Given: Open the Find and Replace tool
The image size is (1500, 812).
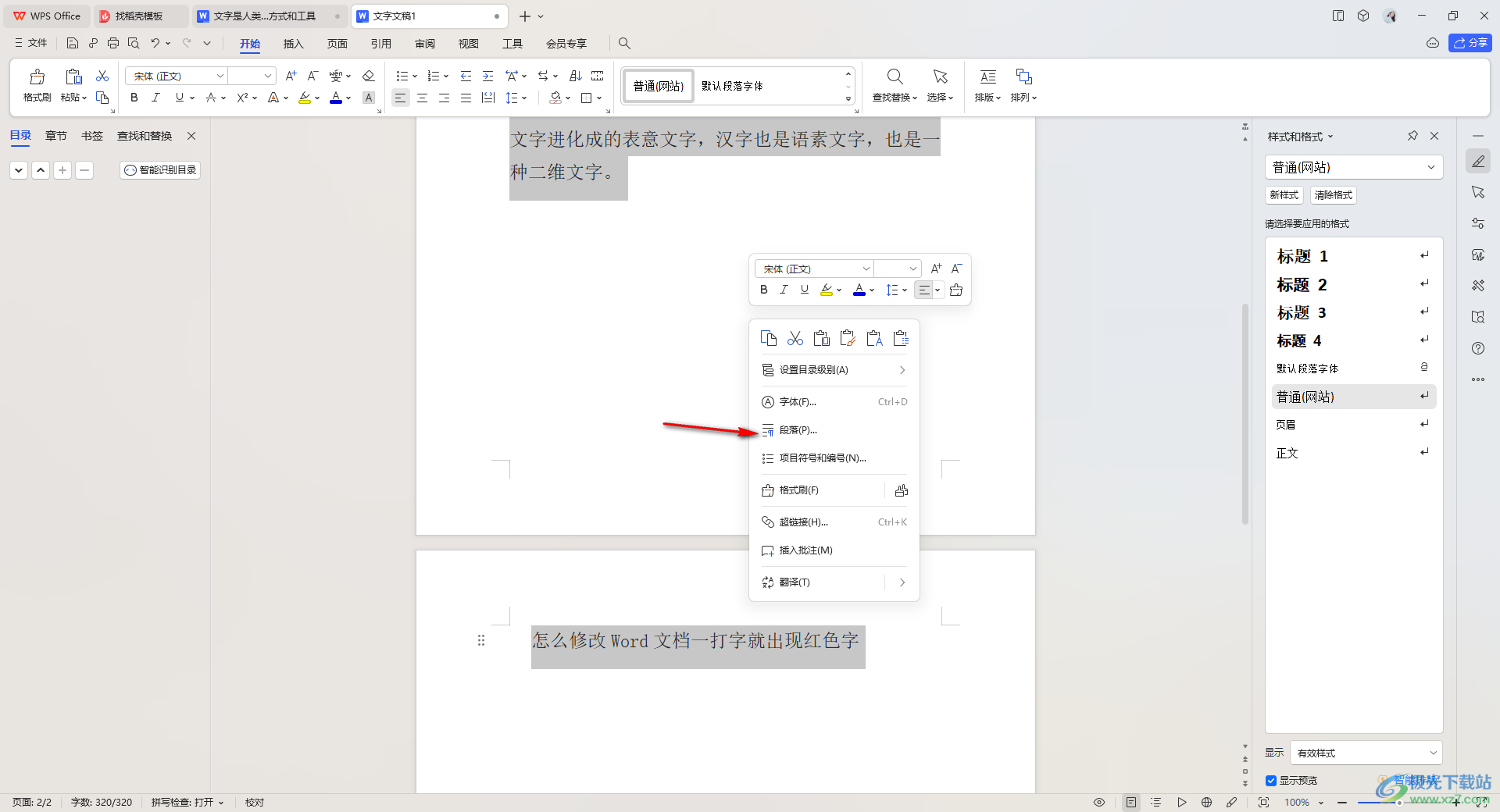Looking at the screenshot, I should pos(895,84).
